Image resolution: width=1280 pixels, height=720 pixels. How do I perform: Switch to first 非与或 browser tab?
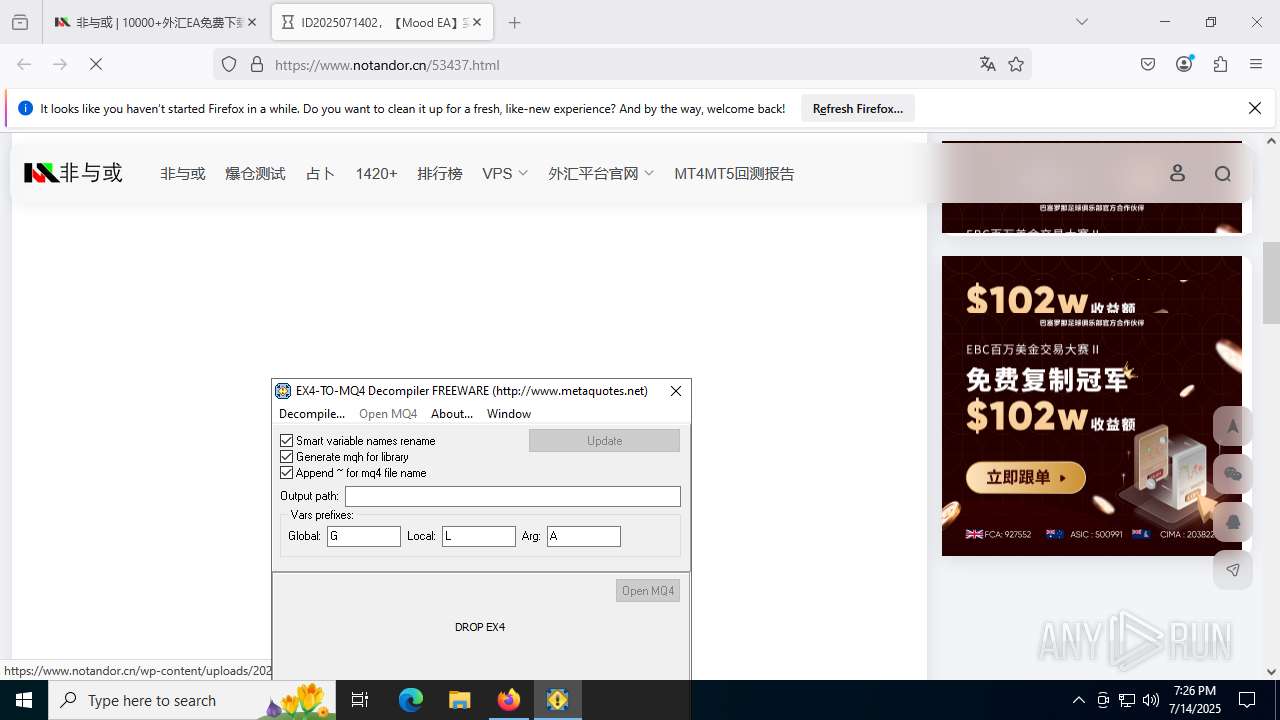[x=155, y=22]
